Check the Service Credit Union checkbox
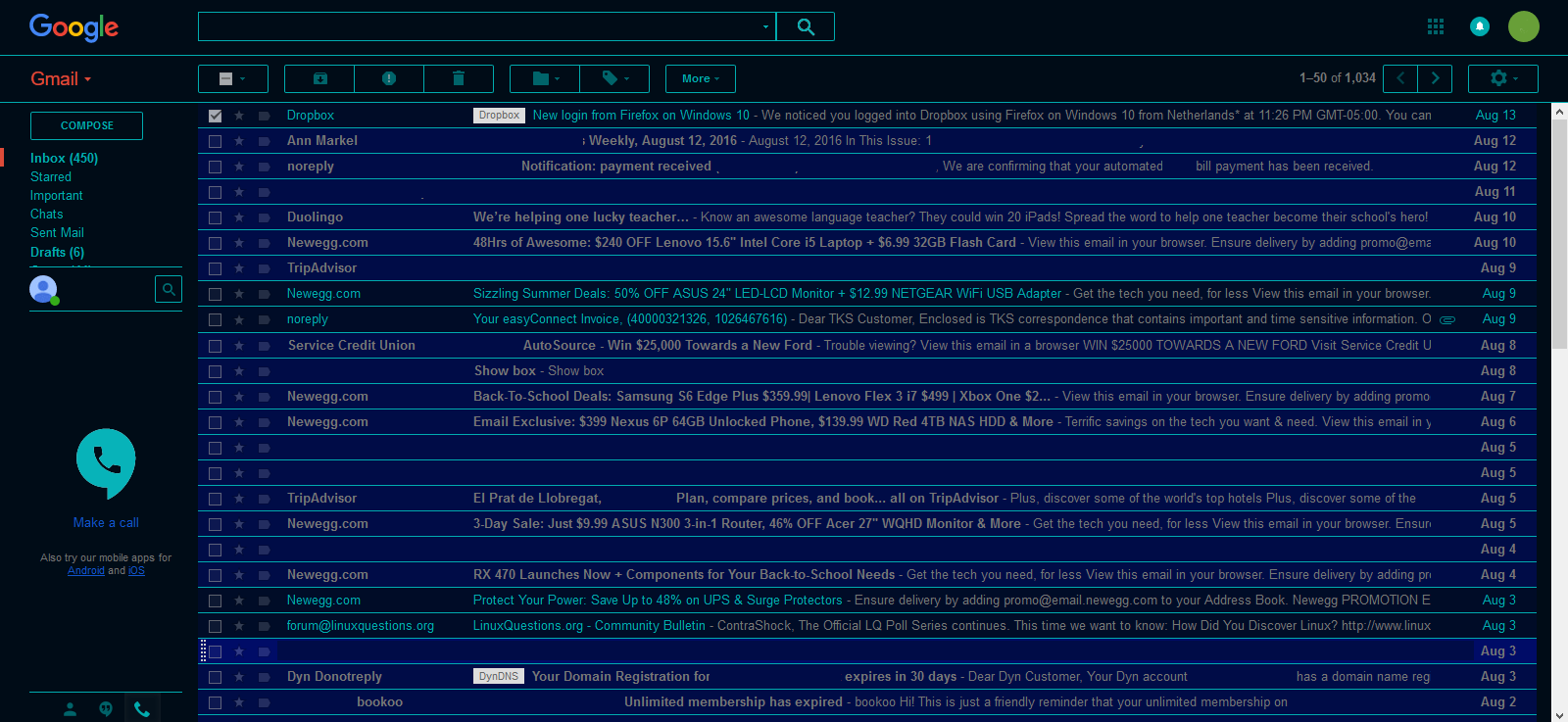 coord(215,346)
